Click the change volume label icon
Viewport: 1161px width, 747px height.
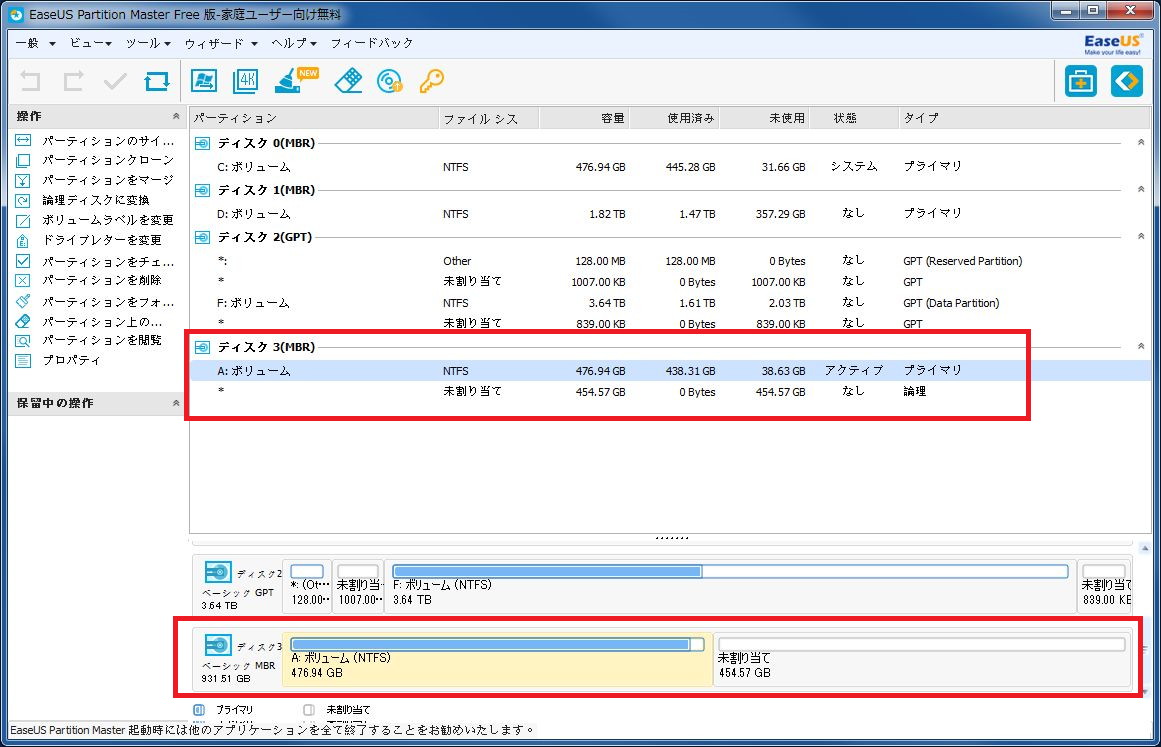tap(23, 220)
